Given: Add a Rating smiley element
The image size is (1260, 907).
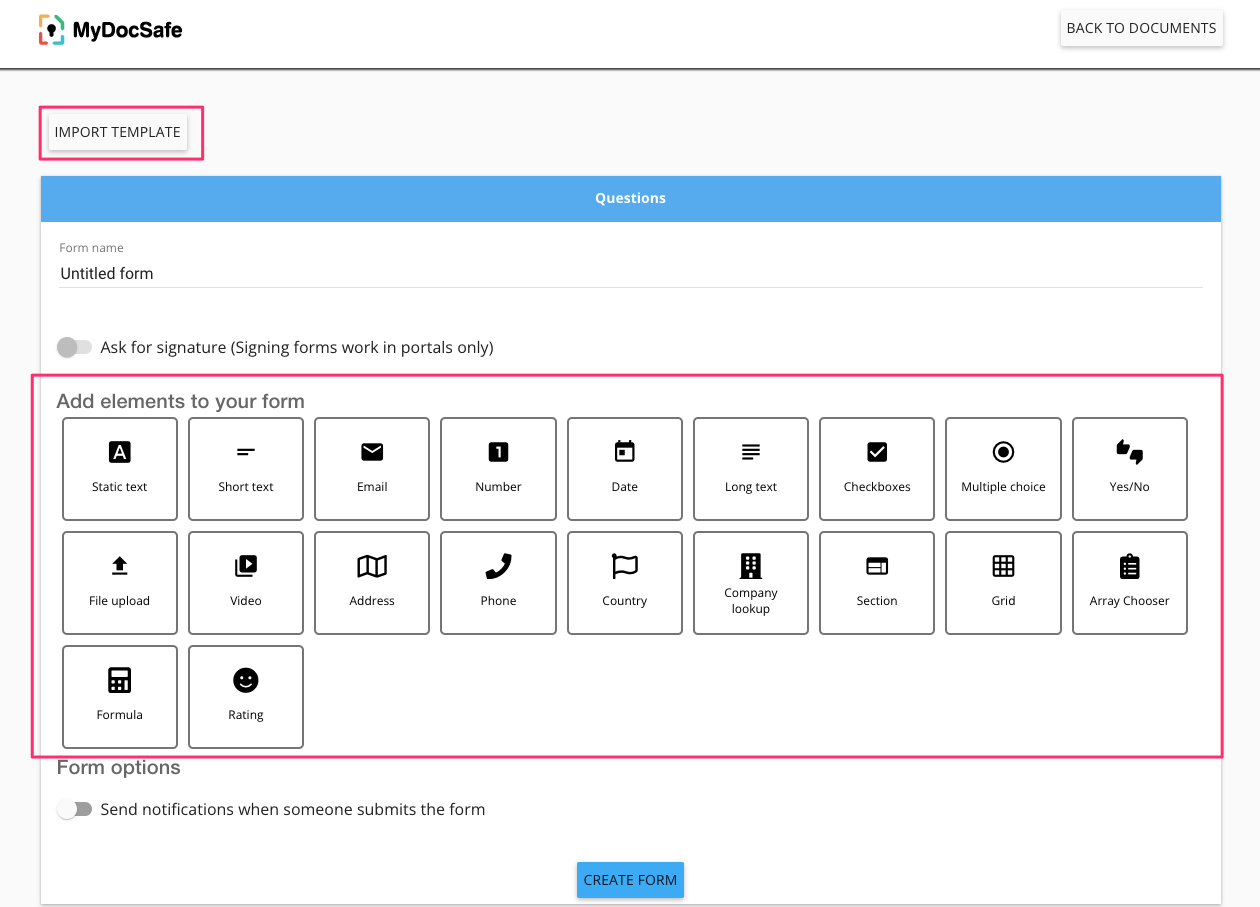Looking at the screenshot, I should tap(246, 696).
